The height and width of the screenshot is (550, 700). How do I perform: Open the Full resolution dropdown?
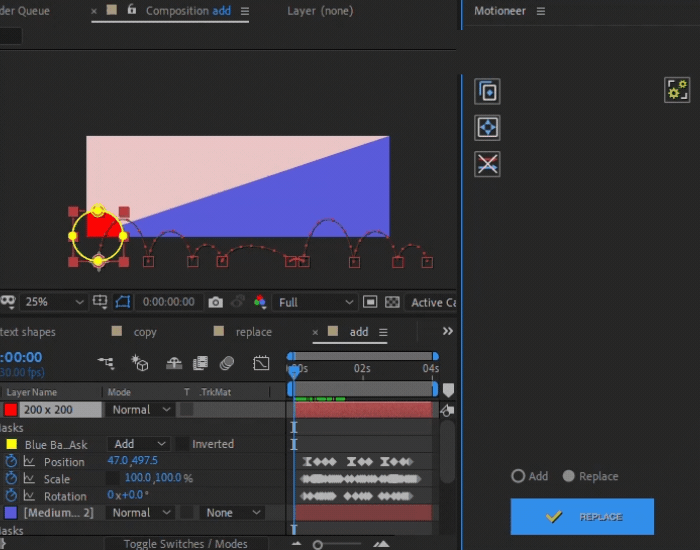pos(314,302)
